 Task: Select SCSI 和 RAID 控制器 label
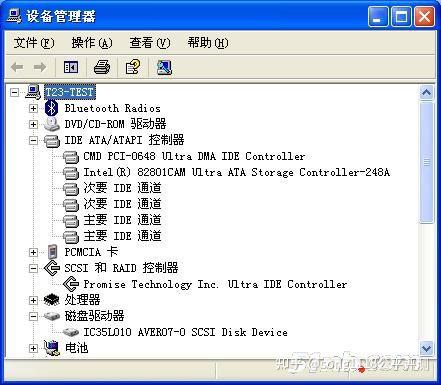tap(121, 268)
